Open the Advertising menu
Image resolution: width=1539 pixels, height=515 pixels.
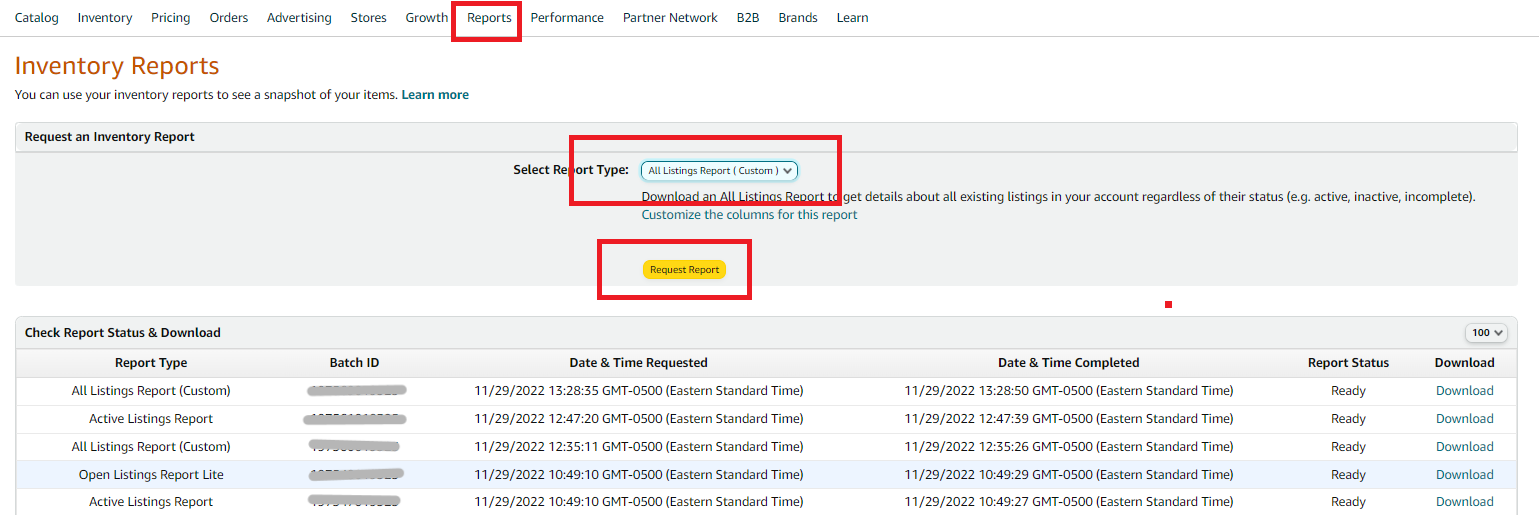[x=300, y=18]
